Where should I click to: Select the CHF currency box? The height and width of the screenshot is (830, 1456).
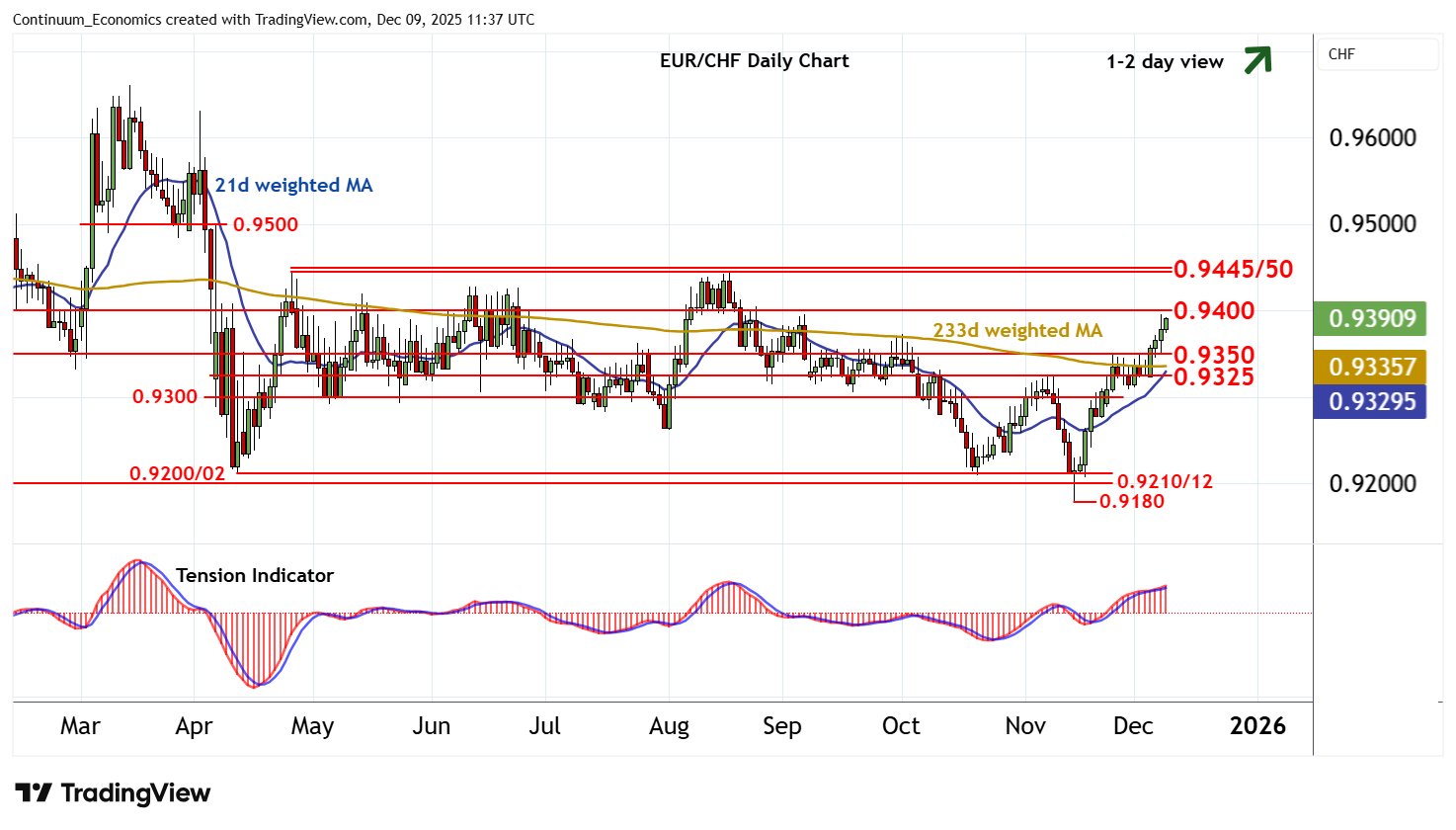click(x=1377, y=54)
